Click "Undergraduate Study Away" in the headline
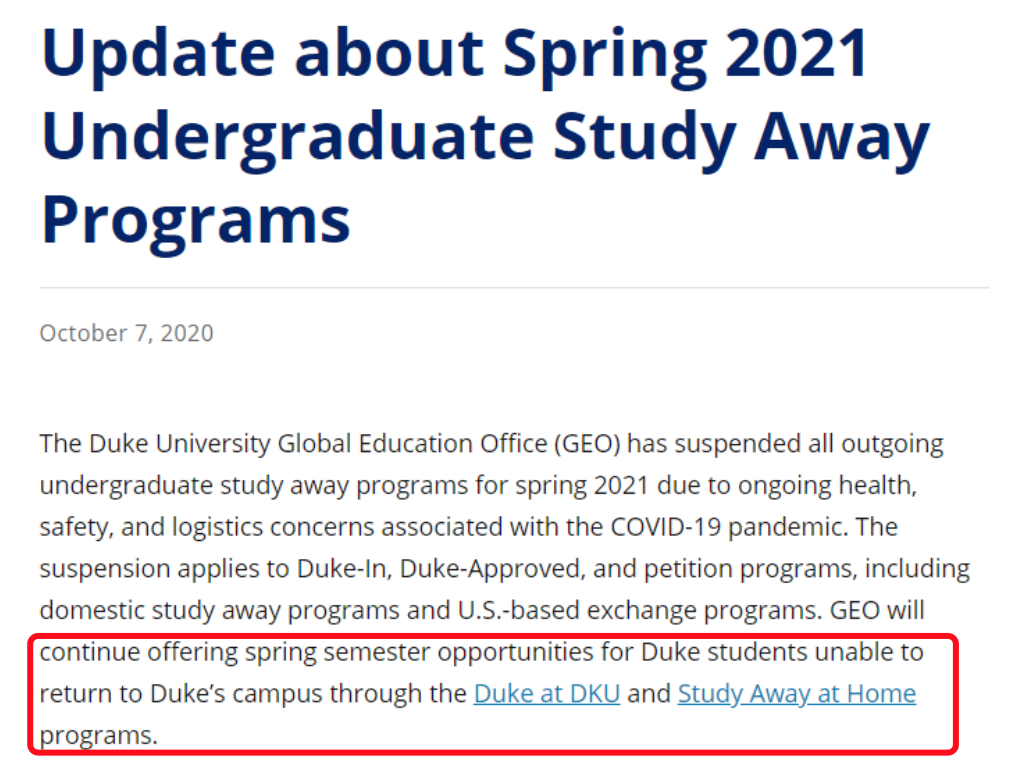The image size is (1018, 770). 485,138
